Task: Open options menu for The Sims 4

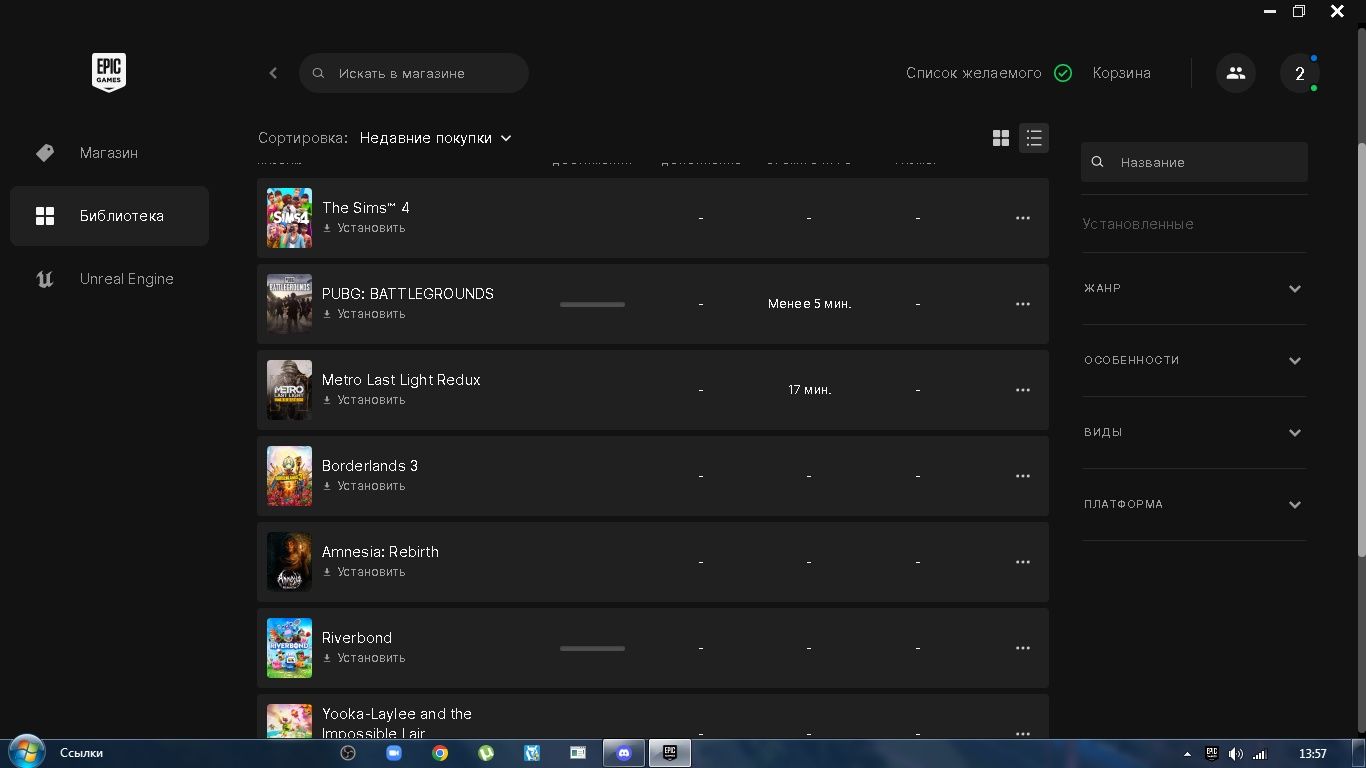Action: point(1023,218)
